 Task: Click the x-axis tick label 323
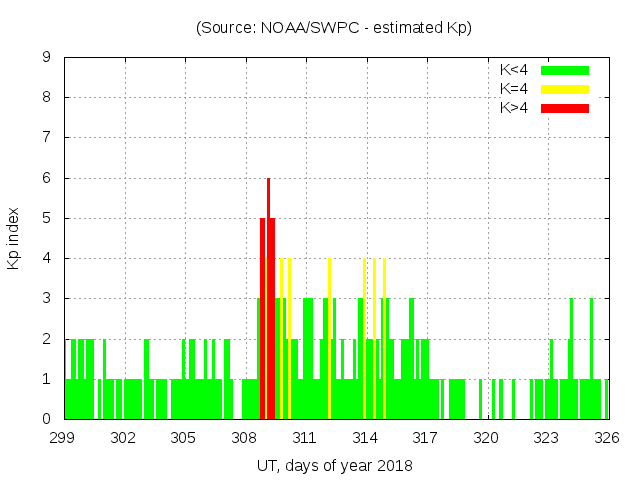pos(546,438)
